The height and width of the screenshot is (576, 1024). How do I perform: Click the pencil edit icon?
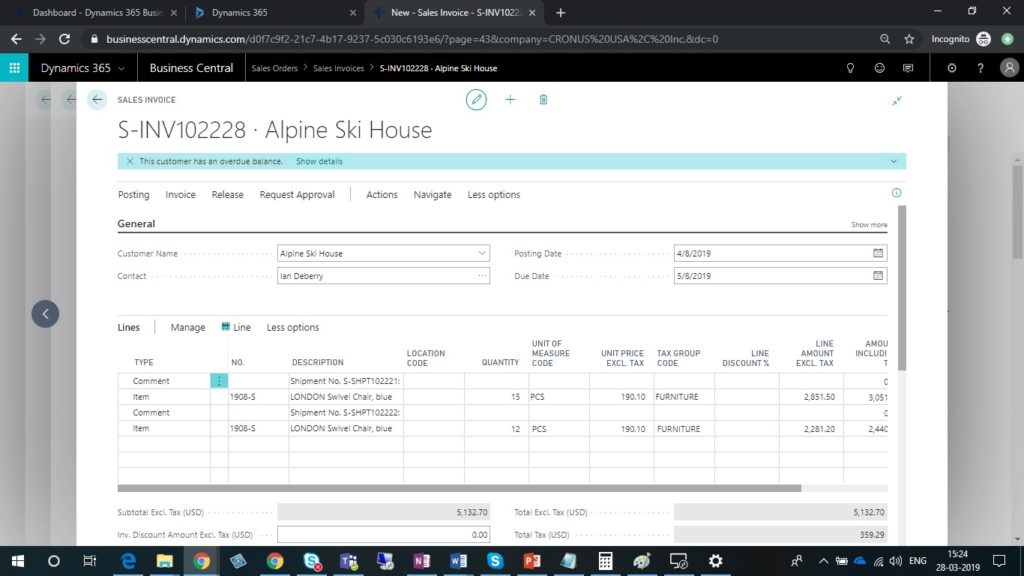(x=477, y=100)
